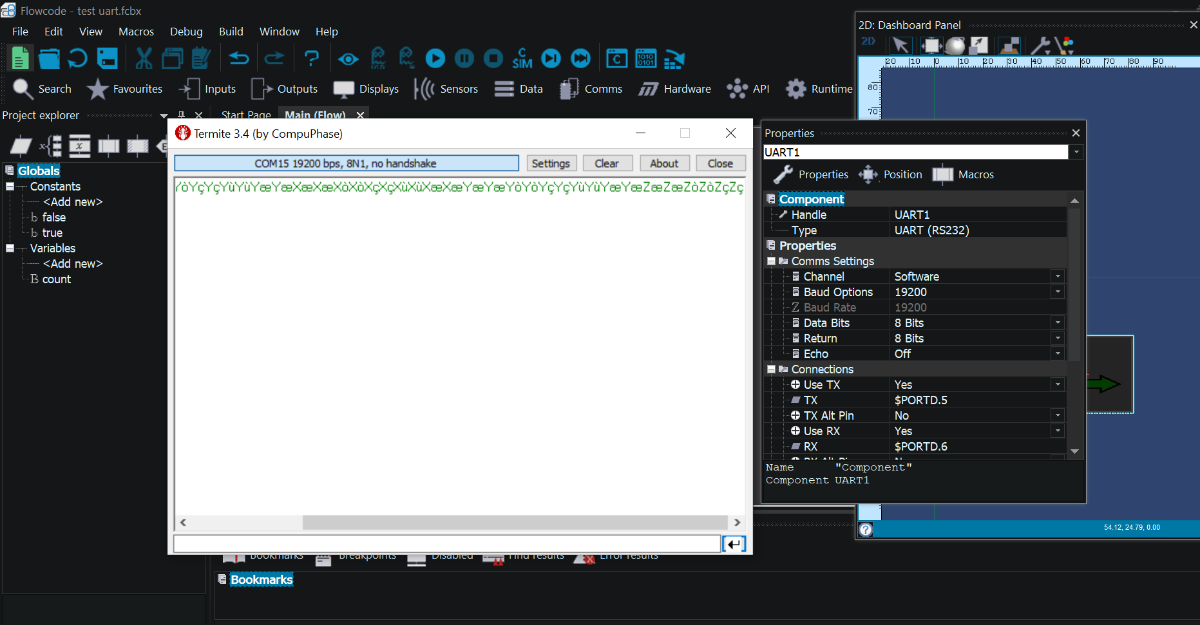Open the Return dropdown showing 8 Bits
The image size is (1200, 625).
pos(1057,338)
